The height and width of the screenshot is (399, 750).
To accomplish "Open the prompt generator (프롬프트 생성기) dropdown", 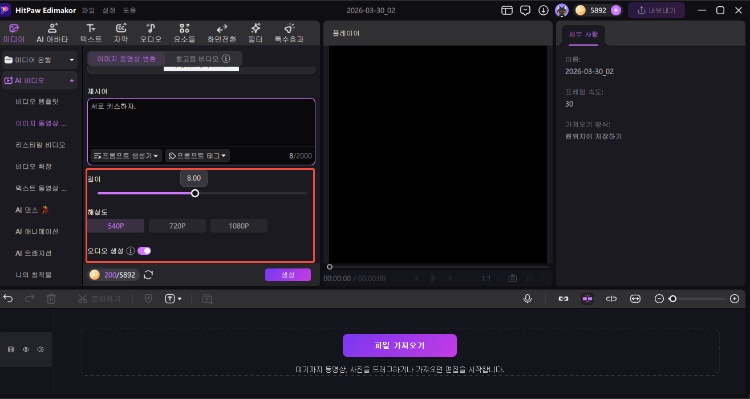I will click(126, 155).
